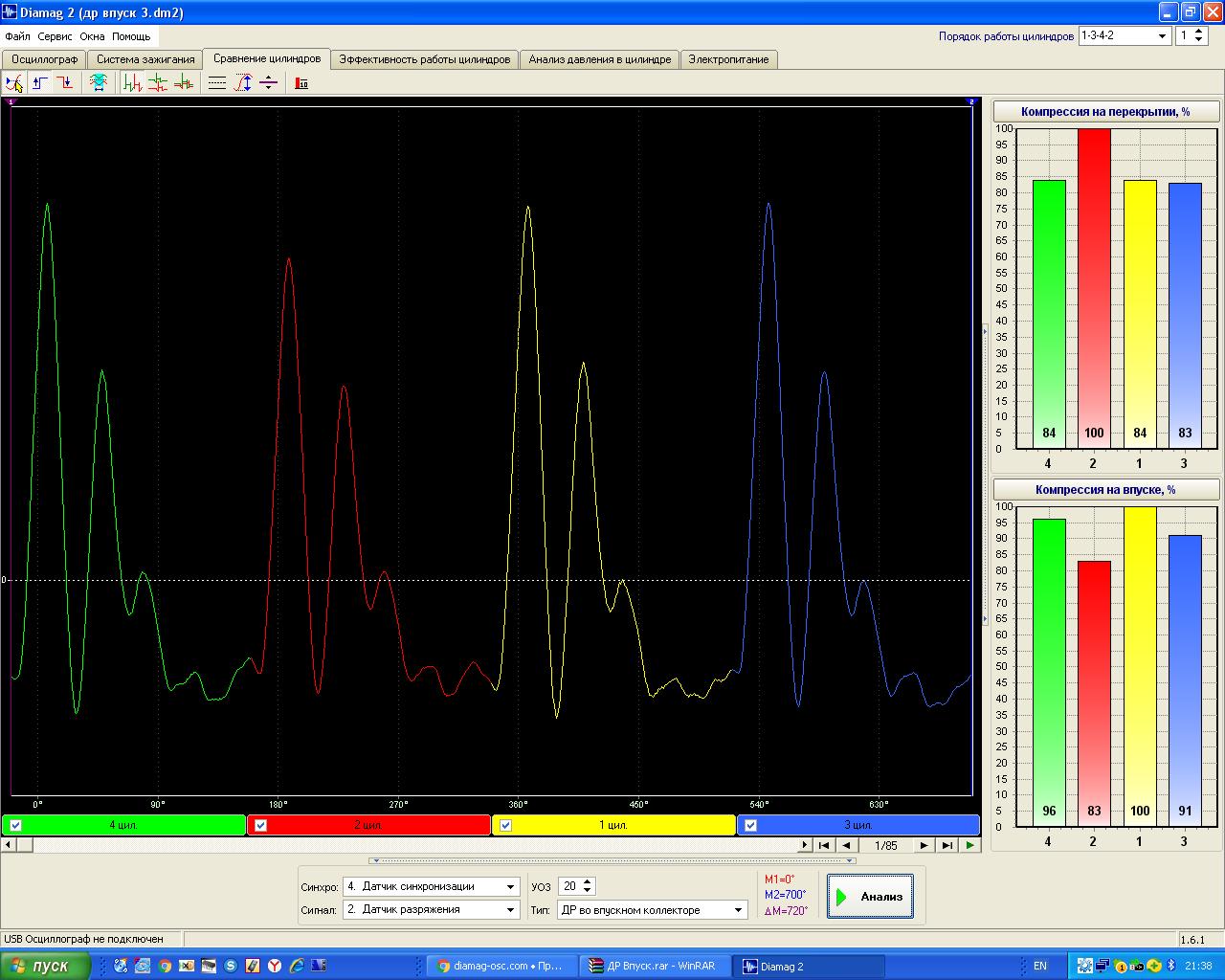Switch to the Электропитание tab
Screen dimensions: 1225x980
(x=728, y=59)
